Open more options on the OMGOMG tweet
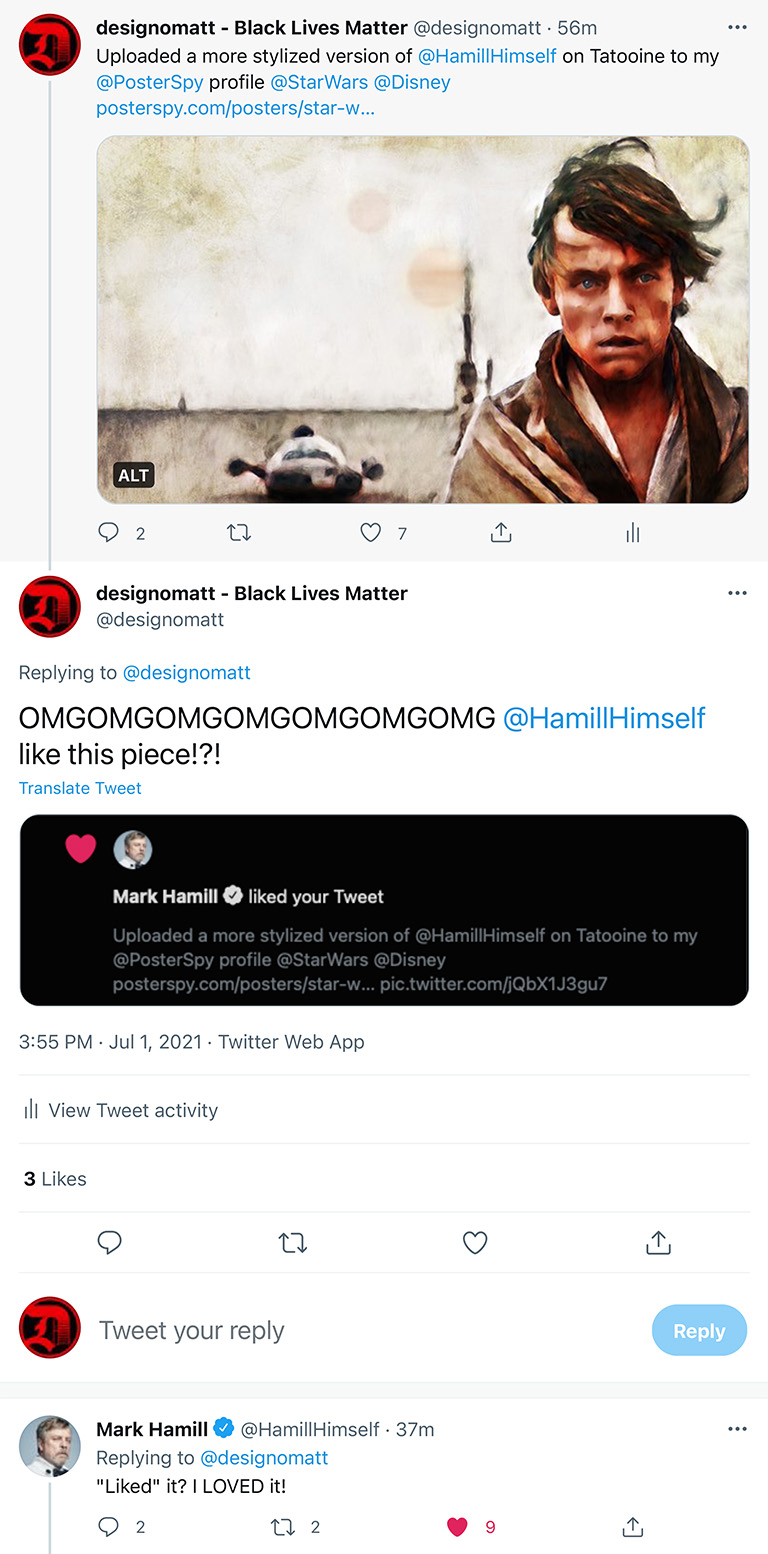The height and width of the screenshot is (1554, 768). pos(737,592)
